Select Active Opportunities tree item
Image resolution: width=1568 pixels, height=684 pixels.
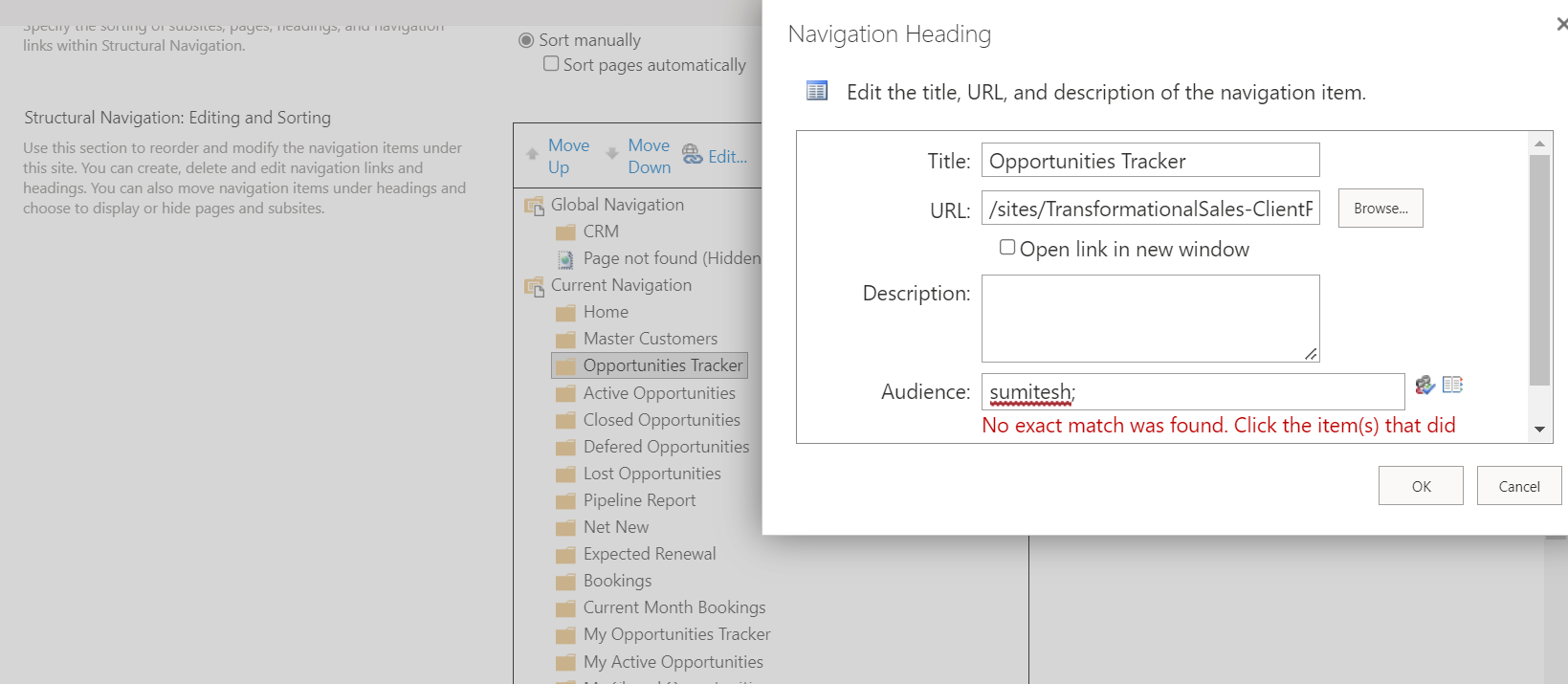659,393
